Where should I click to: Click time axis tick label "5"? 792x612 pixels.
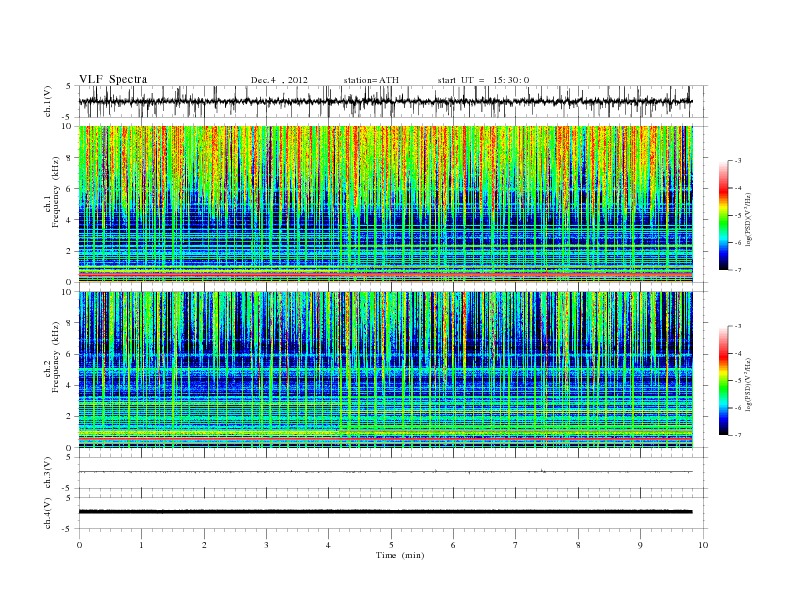click(x=391, y=545)
